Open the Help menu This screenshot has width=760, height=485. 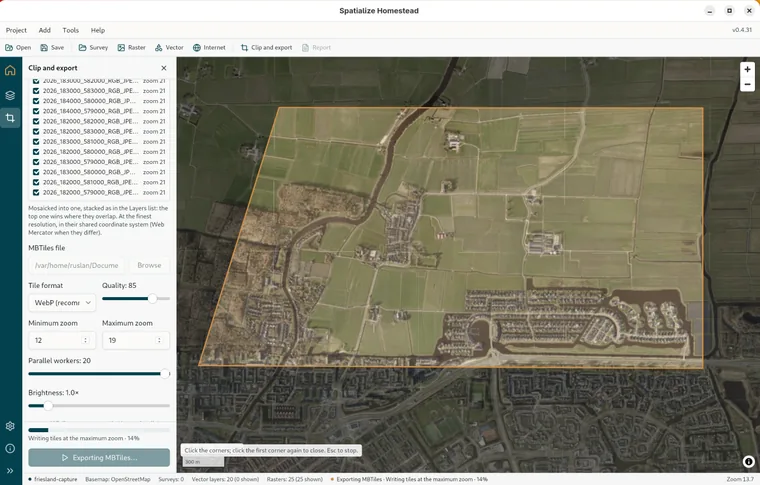point(97,30)
